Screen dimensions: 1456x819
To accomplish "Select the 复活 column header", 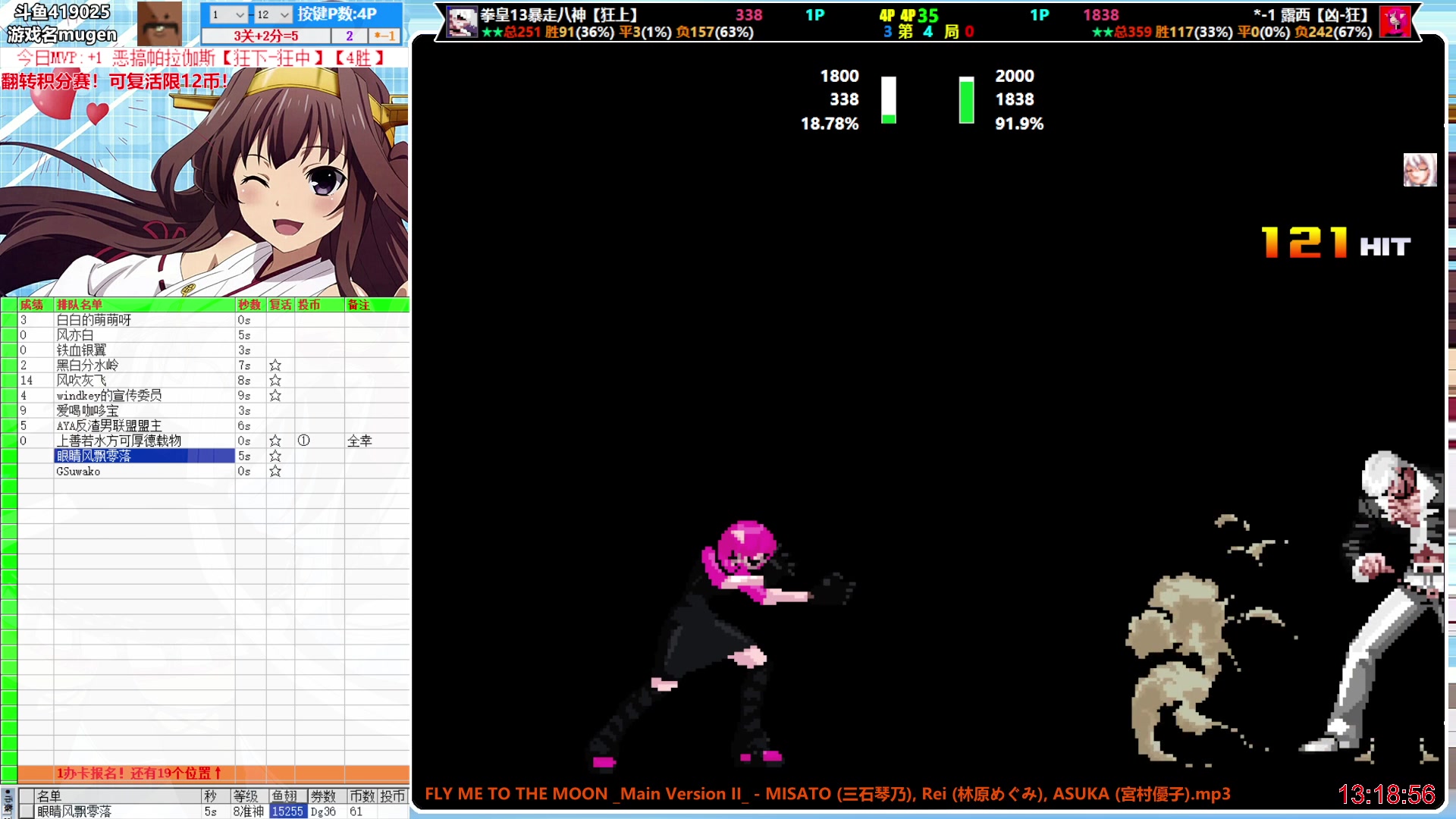I will (281, 305).
